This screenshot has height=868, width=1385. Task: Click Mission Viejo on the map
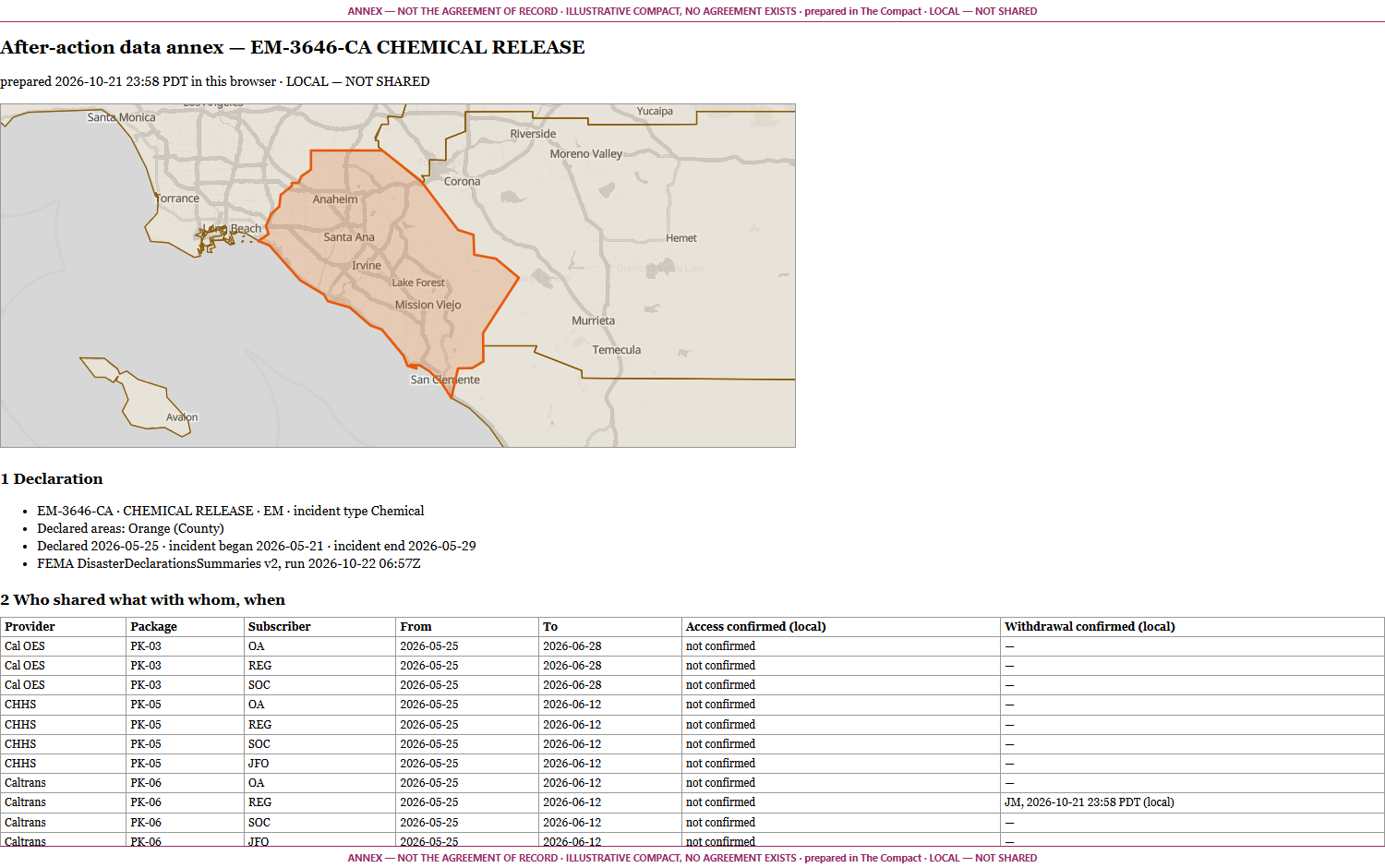click(428, 305)
